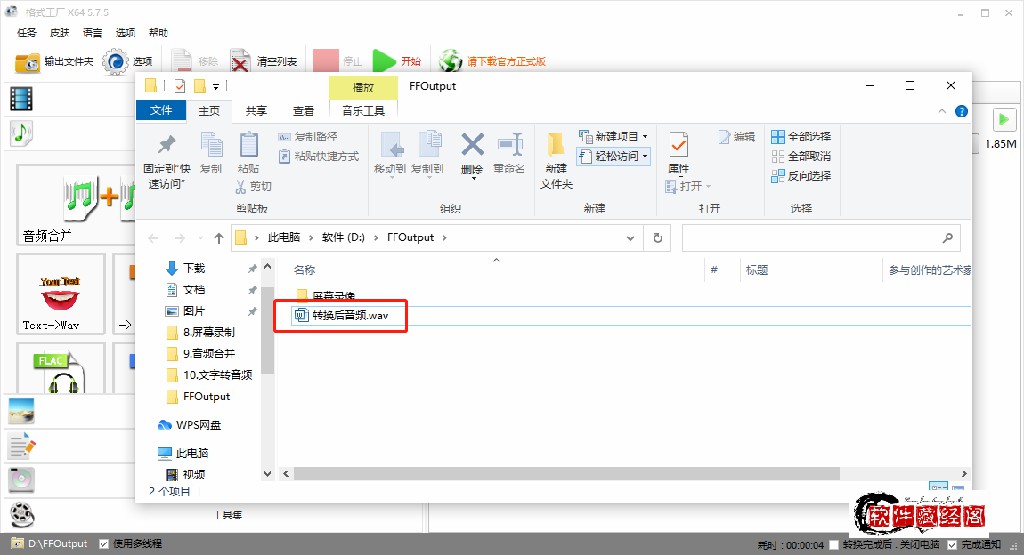Toggle 转换完成后:关闭电脑 checkbox
Viewport: 1024px width, 555px height.
[834, 545]
